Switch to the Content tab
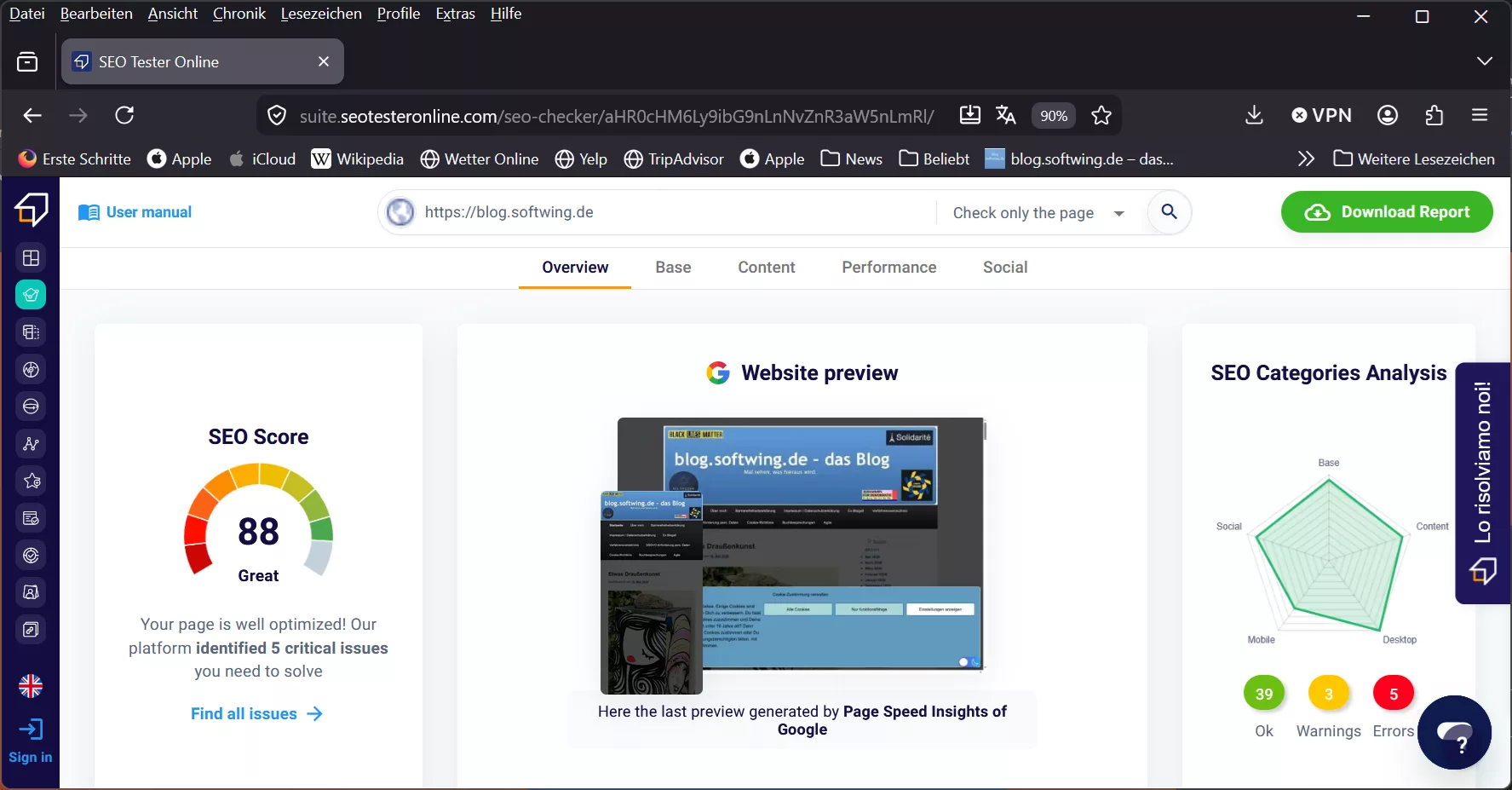 point(767,268)
